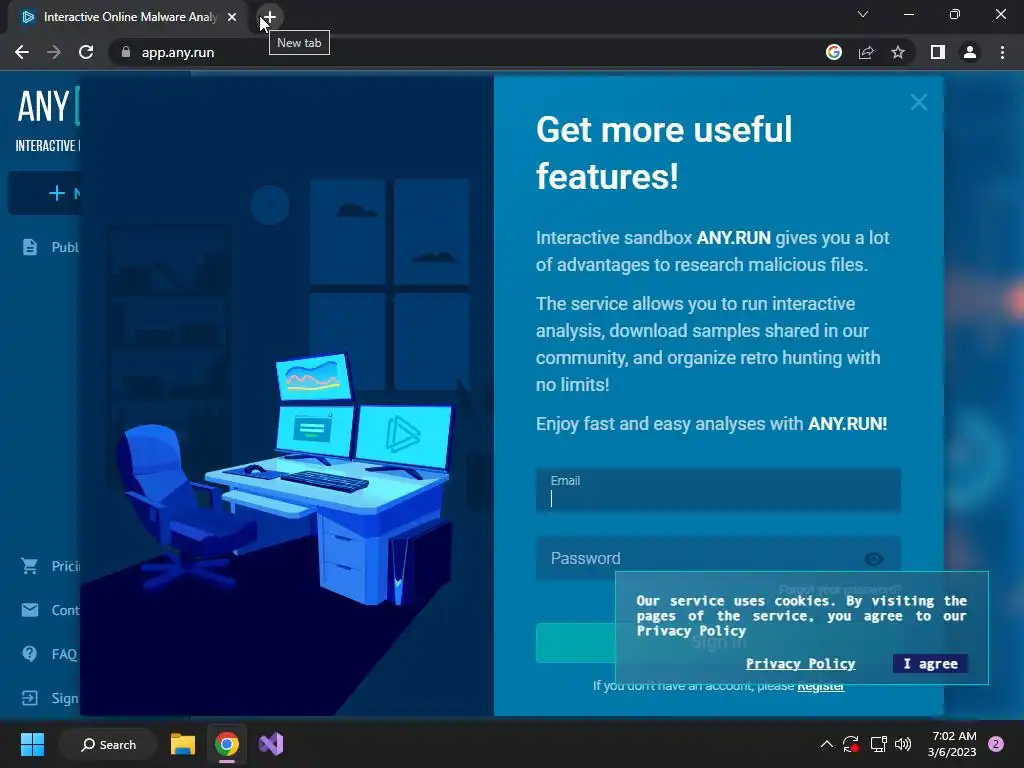Open notification center badge
This screenshot has width=1024, height=768.
[996, 744]
